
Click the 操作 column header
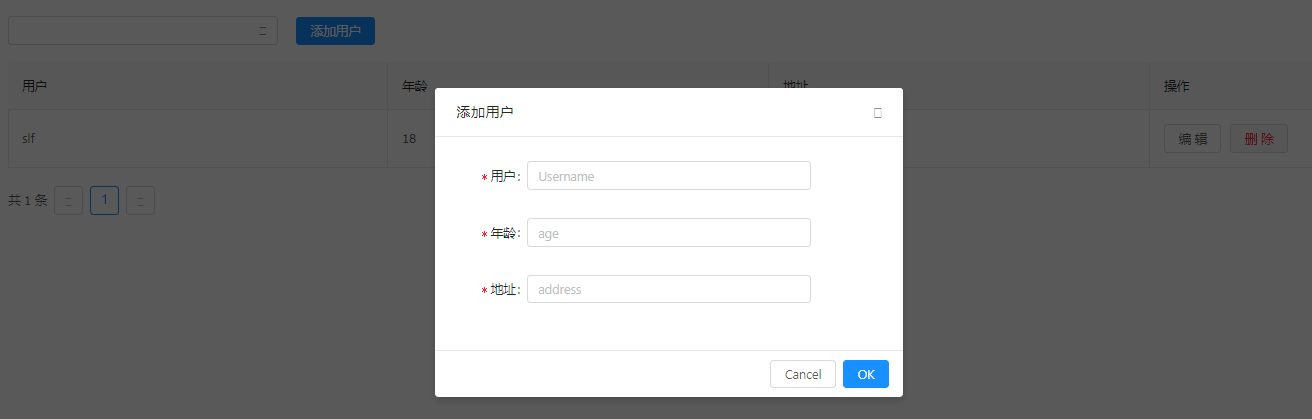[x=1176, y=87]
